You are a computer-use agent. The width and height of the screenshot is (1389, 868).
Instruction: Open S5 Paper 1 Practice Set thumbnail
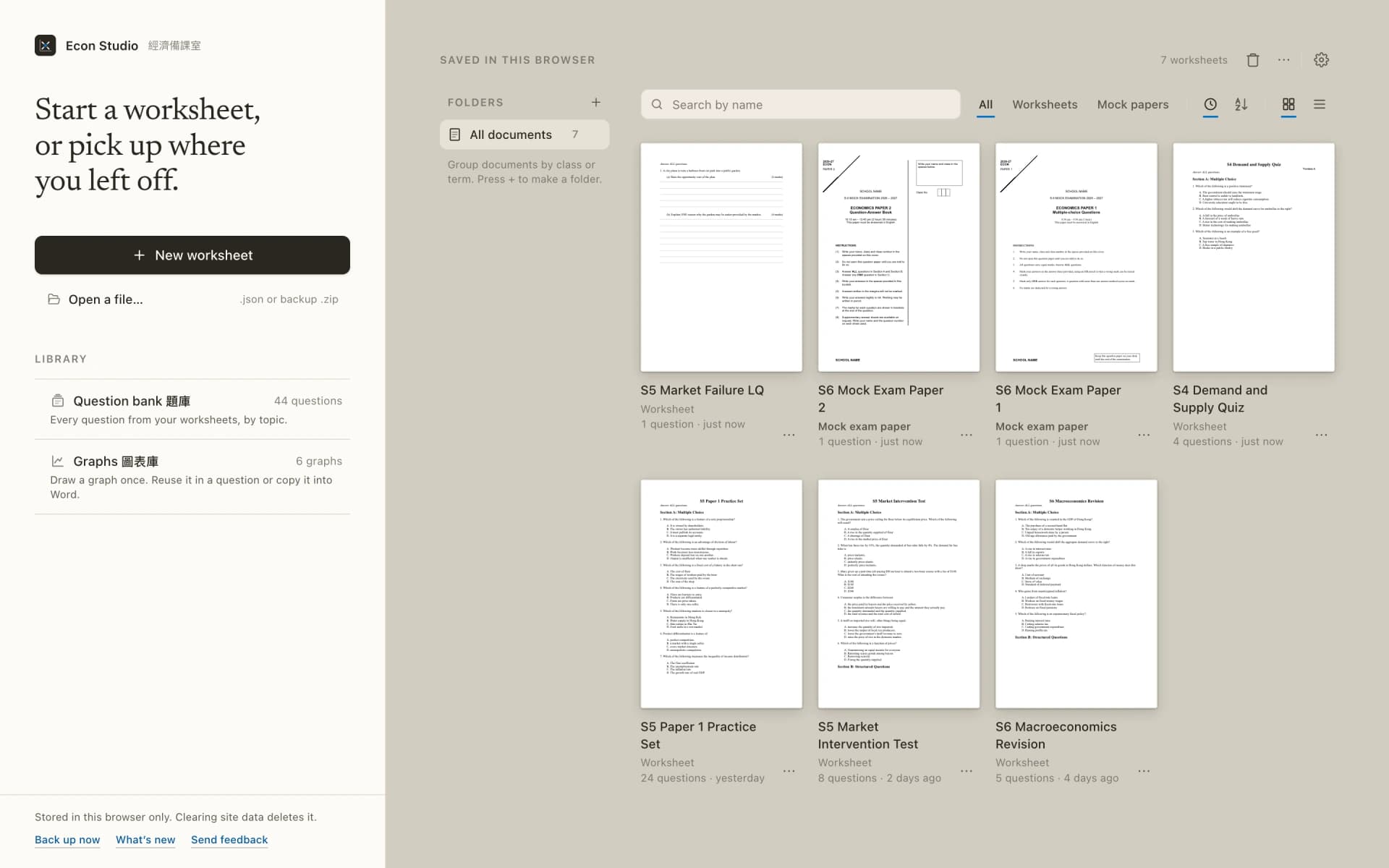(721, 594)
